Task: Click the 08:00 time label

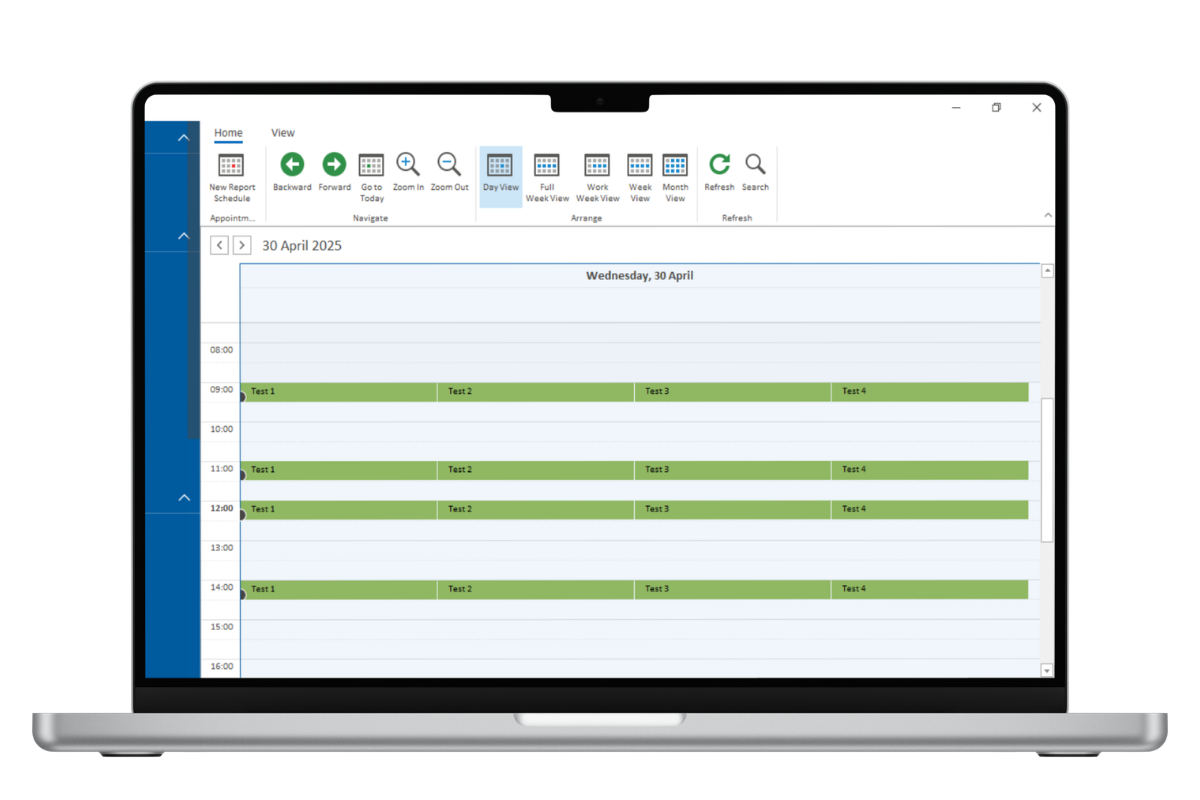Action: [221, 350]
